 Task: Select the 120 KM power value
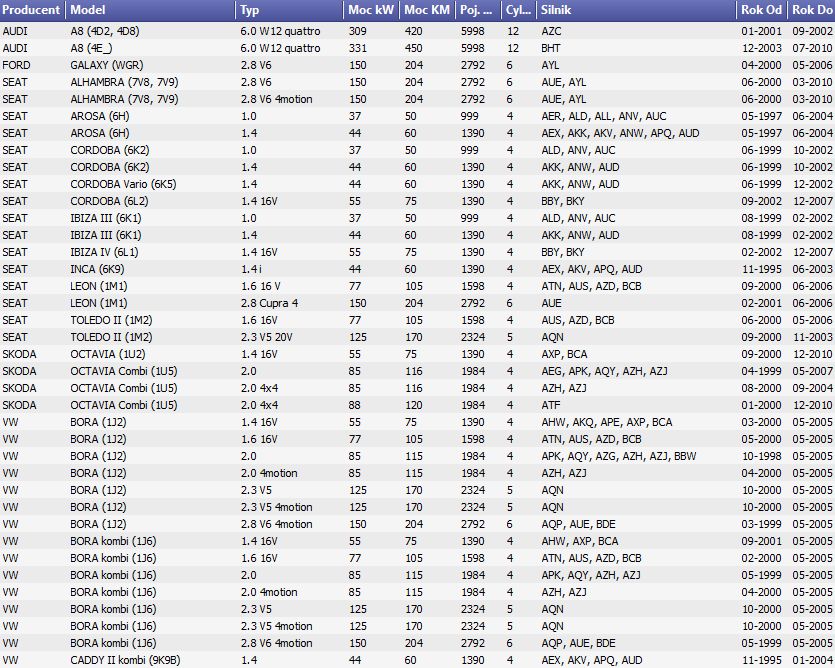point(414,406)
